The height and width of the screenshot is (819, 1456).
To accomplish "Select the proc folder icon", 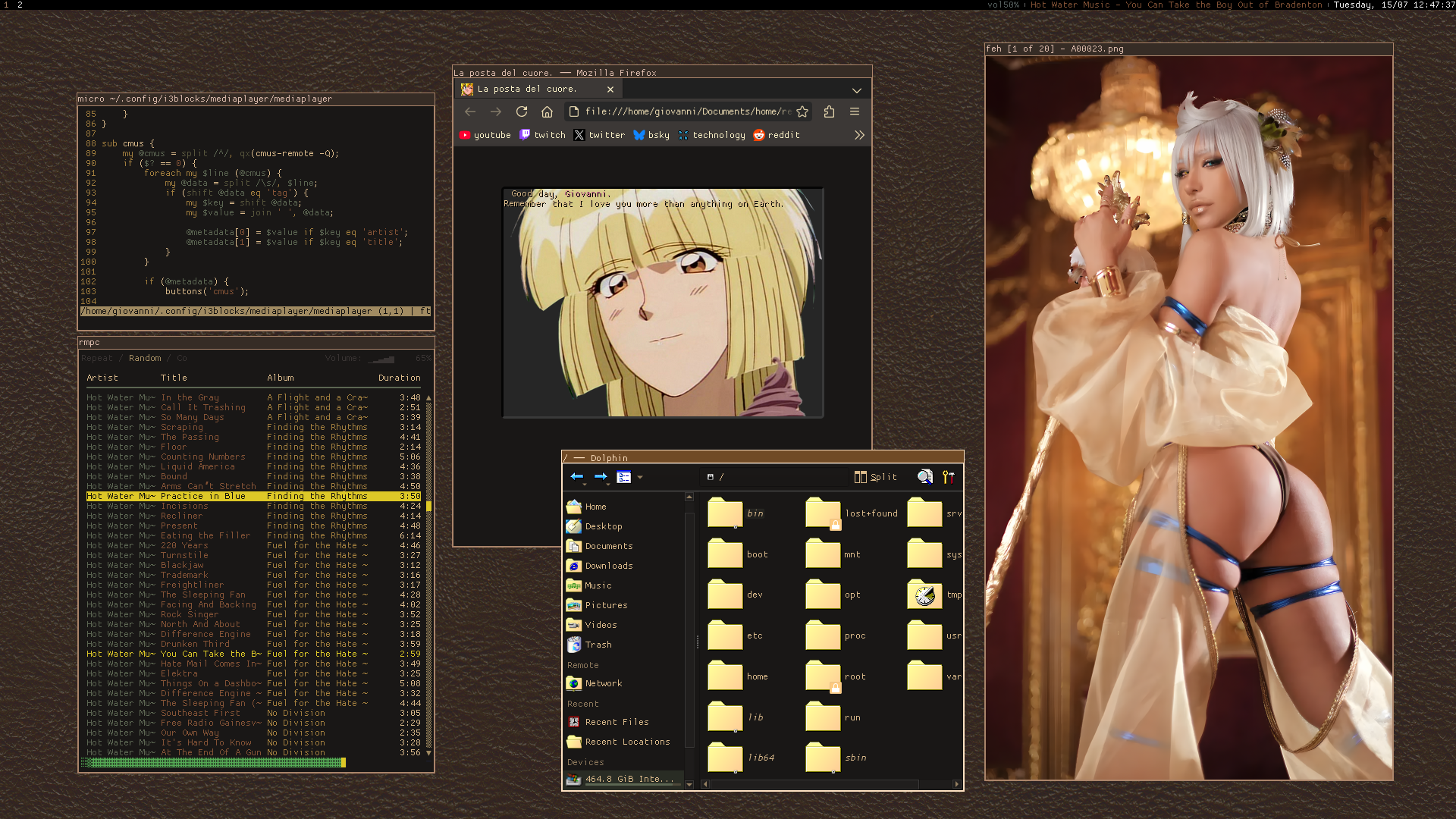I will (823, 635).
